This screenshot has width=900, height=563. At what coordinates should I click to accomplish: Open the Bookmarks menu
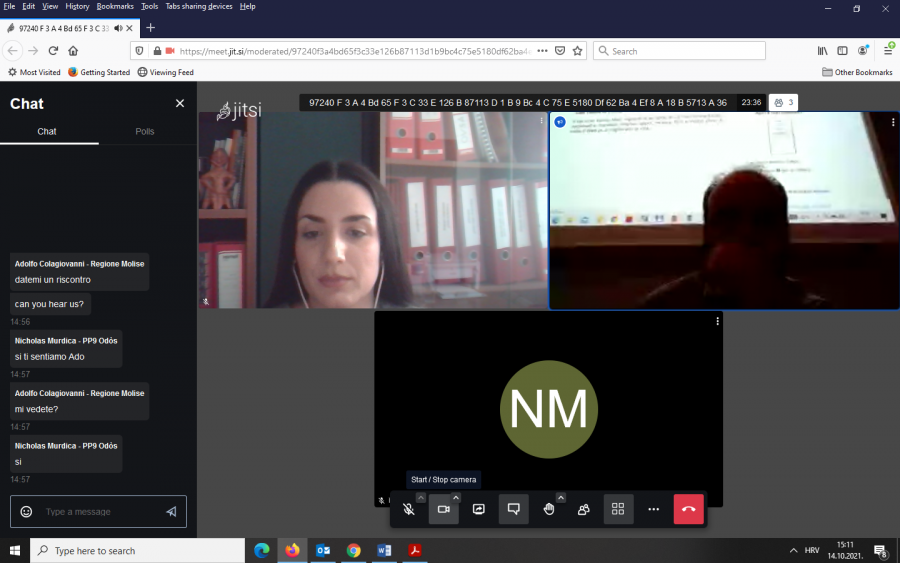pos(115,6)
